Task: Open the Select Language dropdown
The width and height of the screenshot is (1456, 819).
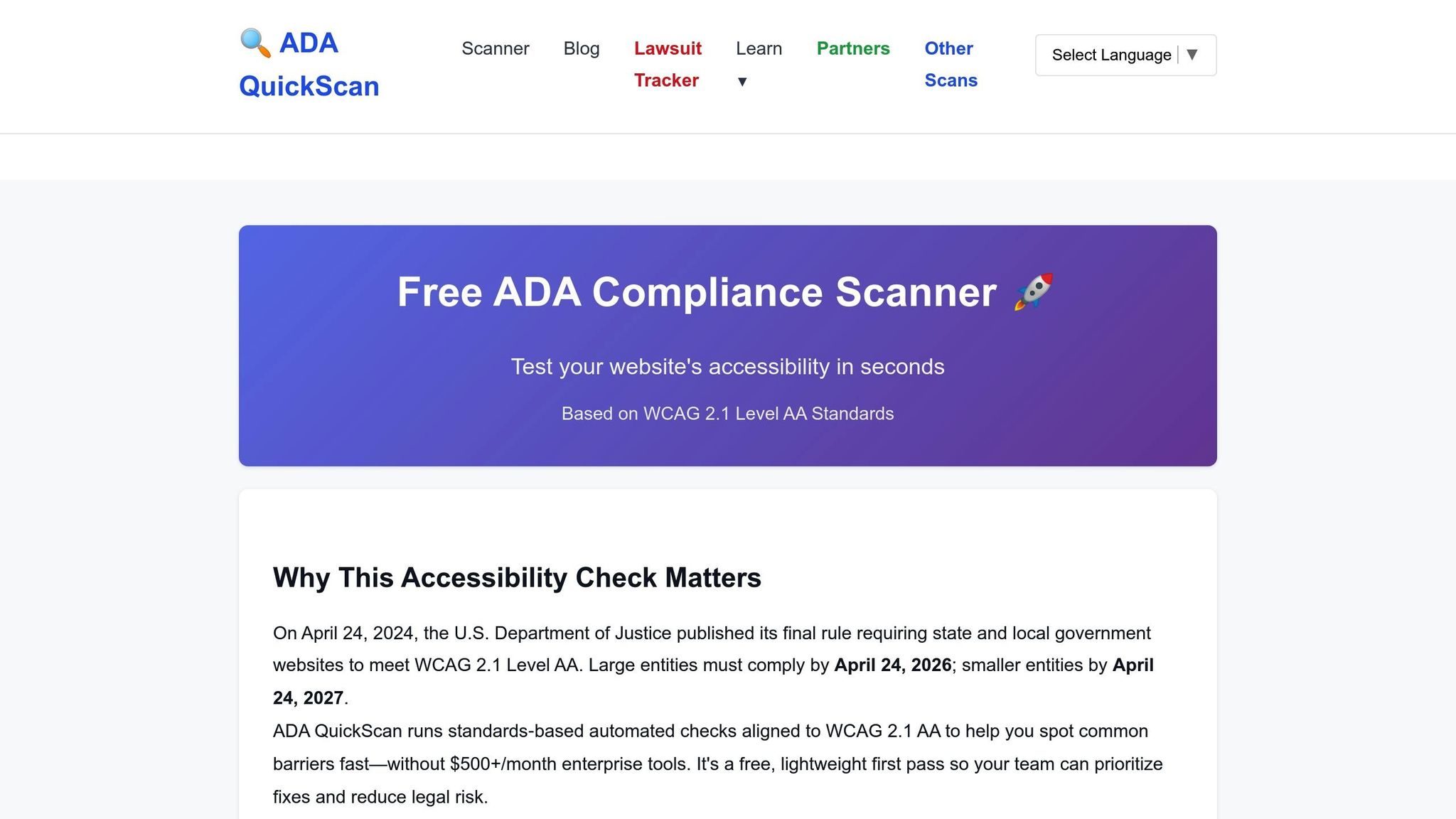Action: 1125,55
